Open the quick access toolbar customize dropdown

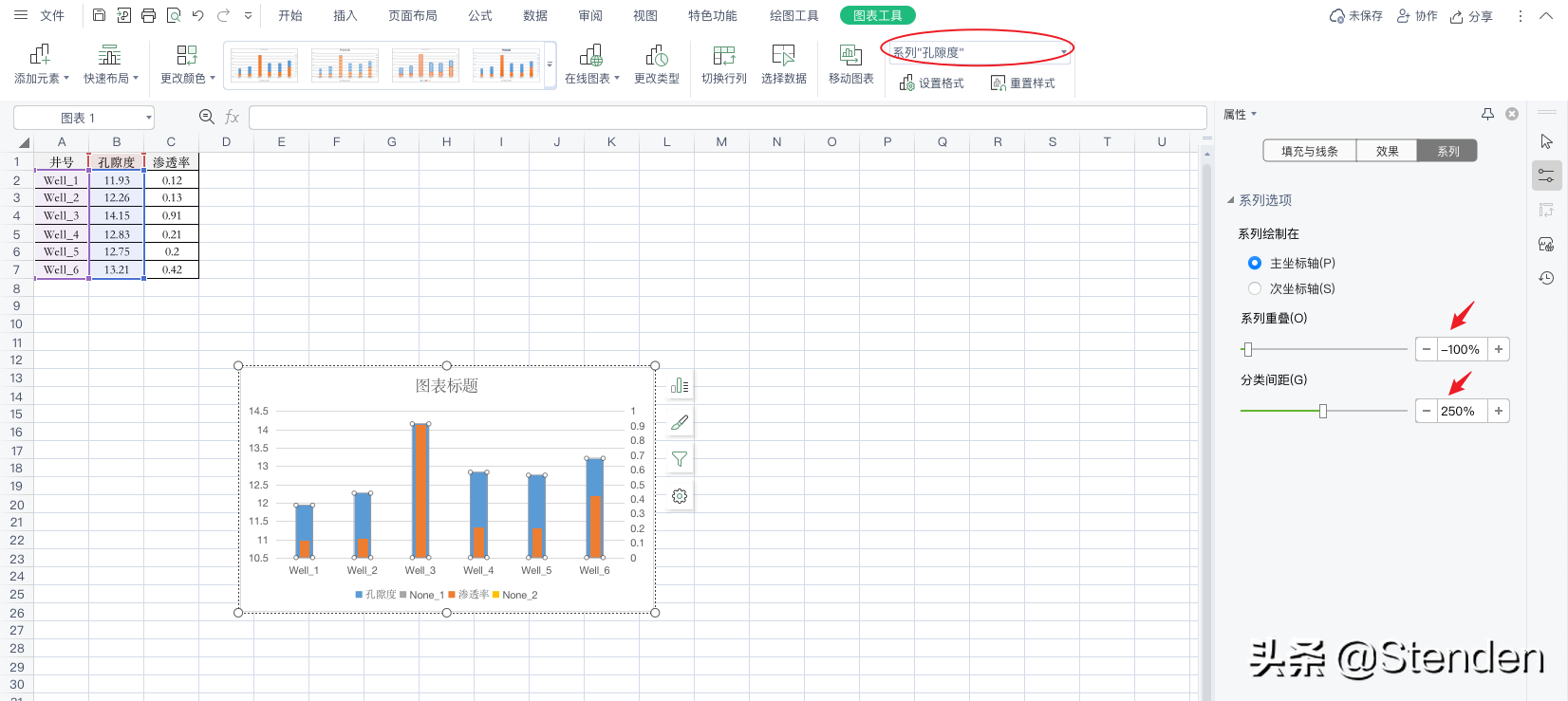click(x=248, y=15)
